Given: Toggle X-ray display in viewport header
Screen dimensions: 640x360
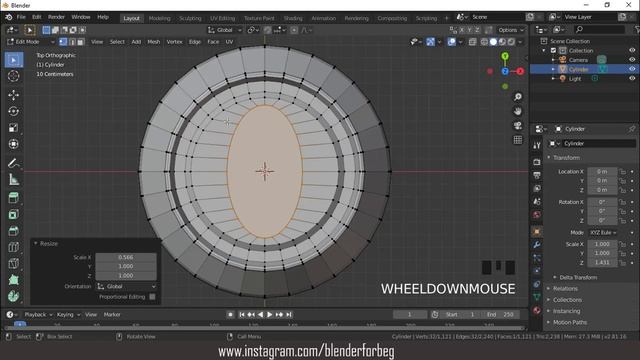Looking at the screenshot, I should tap(472, 42).
